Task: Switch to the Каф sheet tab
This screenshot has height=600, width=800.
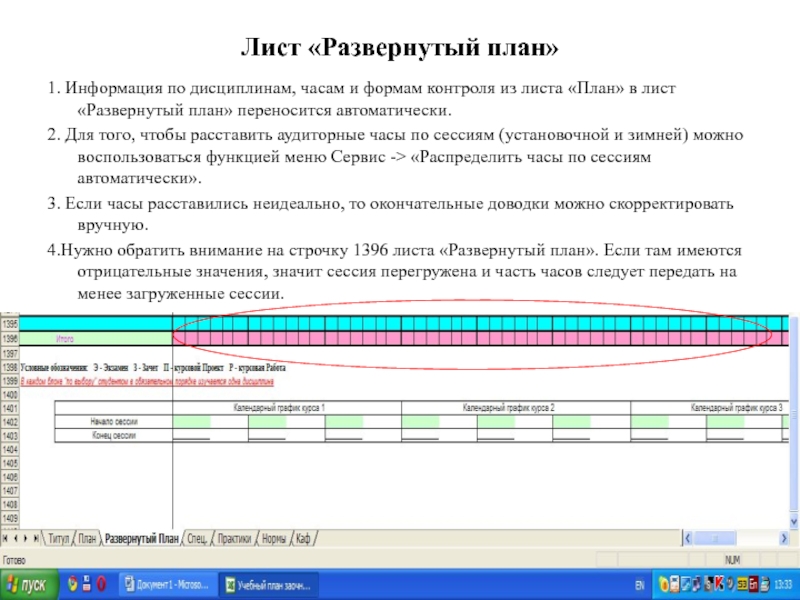Action: click(x=303, y=539)
